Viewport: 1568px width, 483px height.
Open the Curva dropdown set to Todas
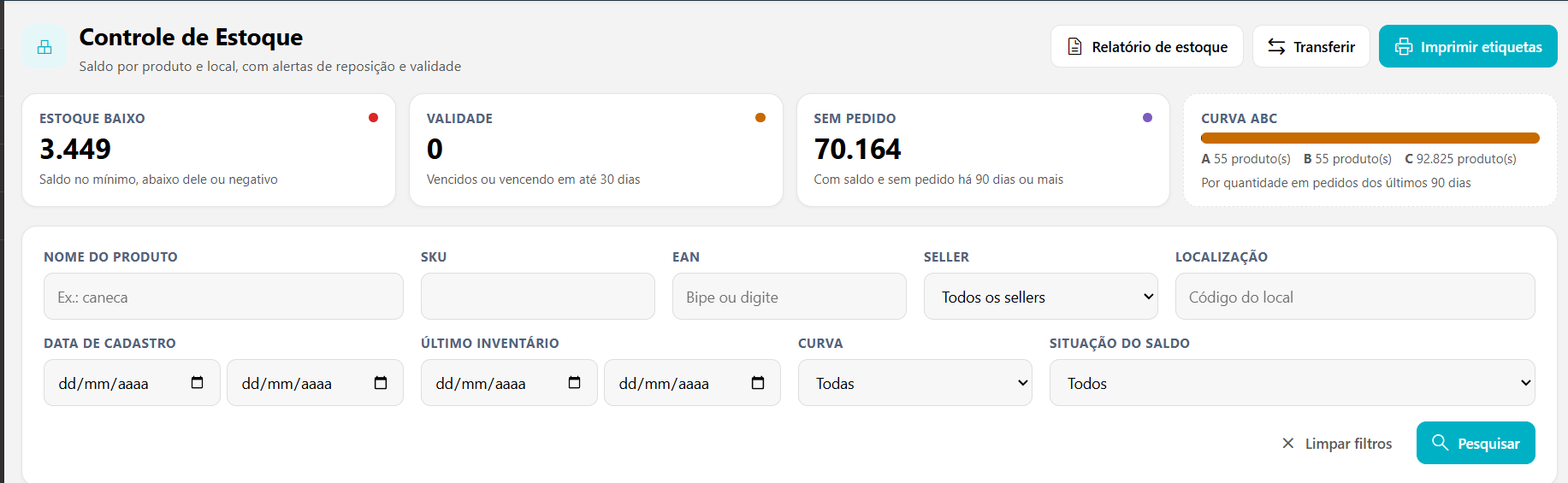pyautogui.click(x=915, y=383)
